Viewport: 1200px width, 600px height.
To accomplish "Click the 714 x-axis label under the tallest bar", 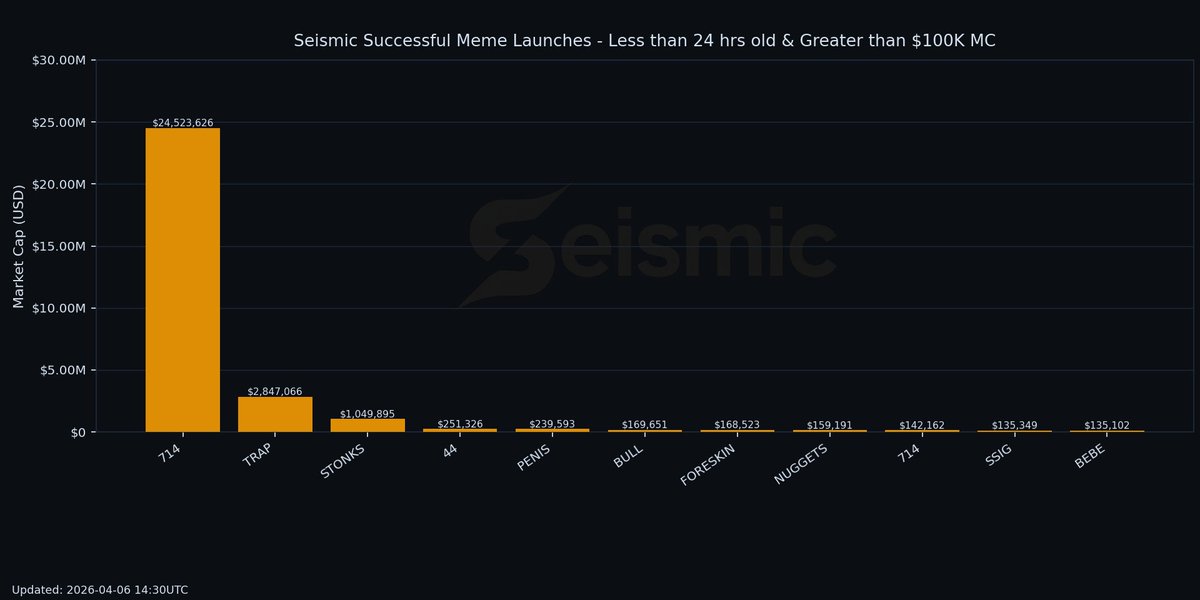I will [171, 454].
